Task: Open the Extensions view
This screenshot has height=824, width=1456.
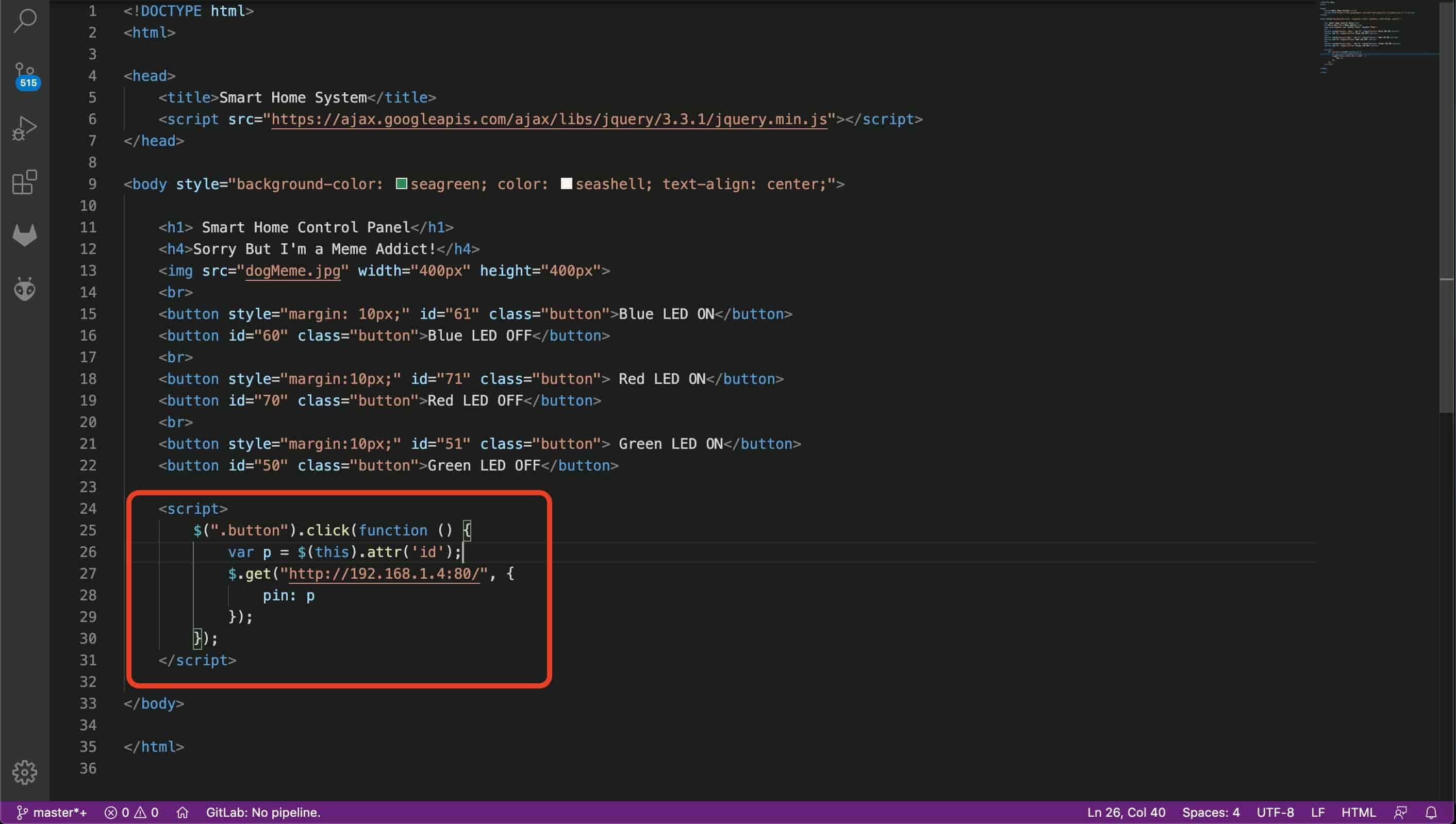Action: click(24, 182)
